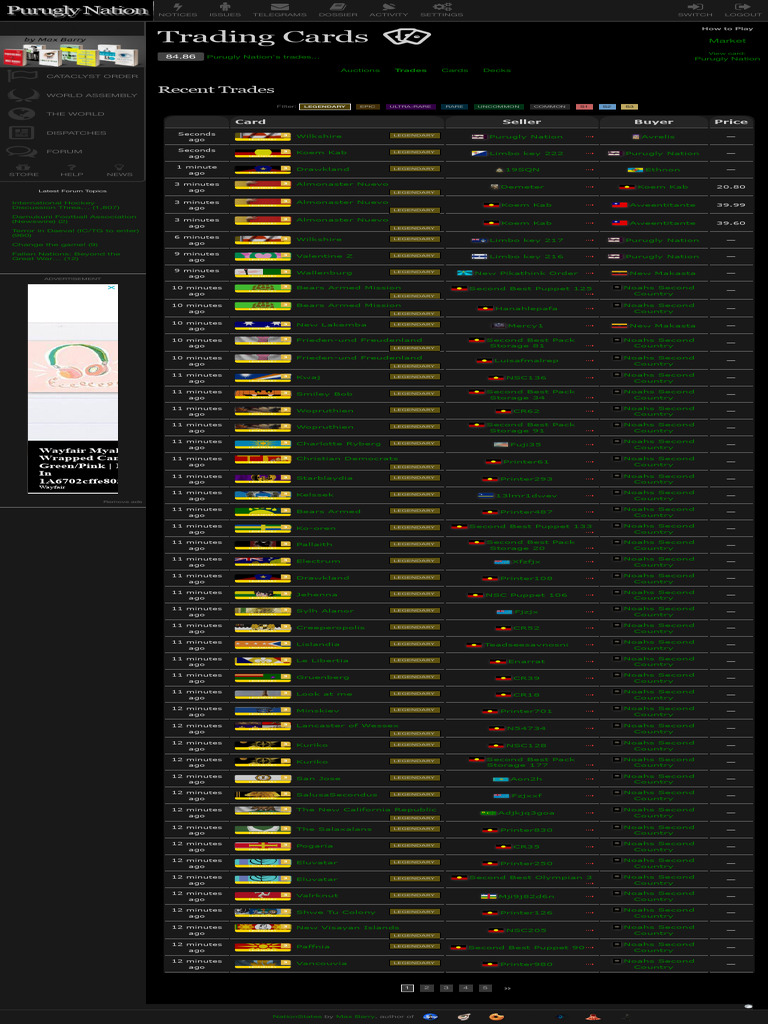This screenshot has width=768, height=1024.
Task: Open Purugly Nation's trades link
Action: coord(263,57)
